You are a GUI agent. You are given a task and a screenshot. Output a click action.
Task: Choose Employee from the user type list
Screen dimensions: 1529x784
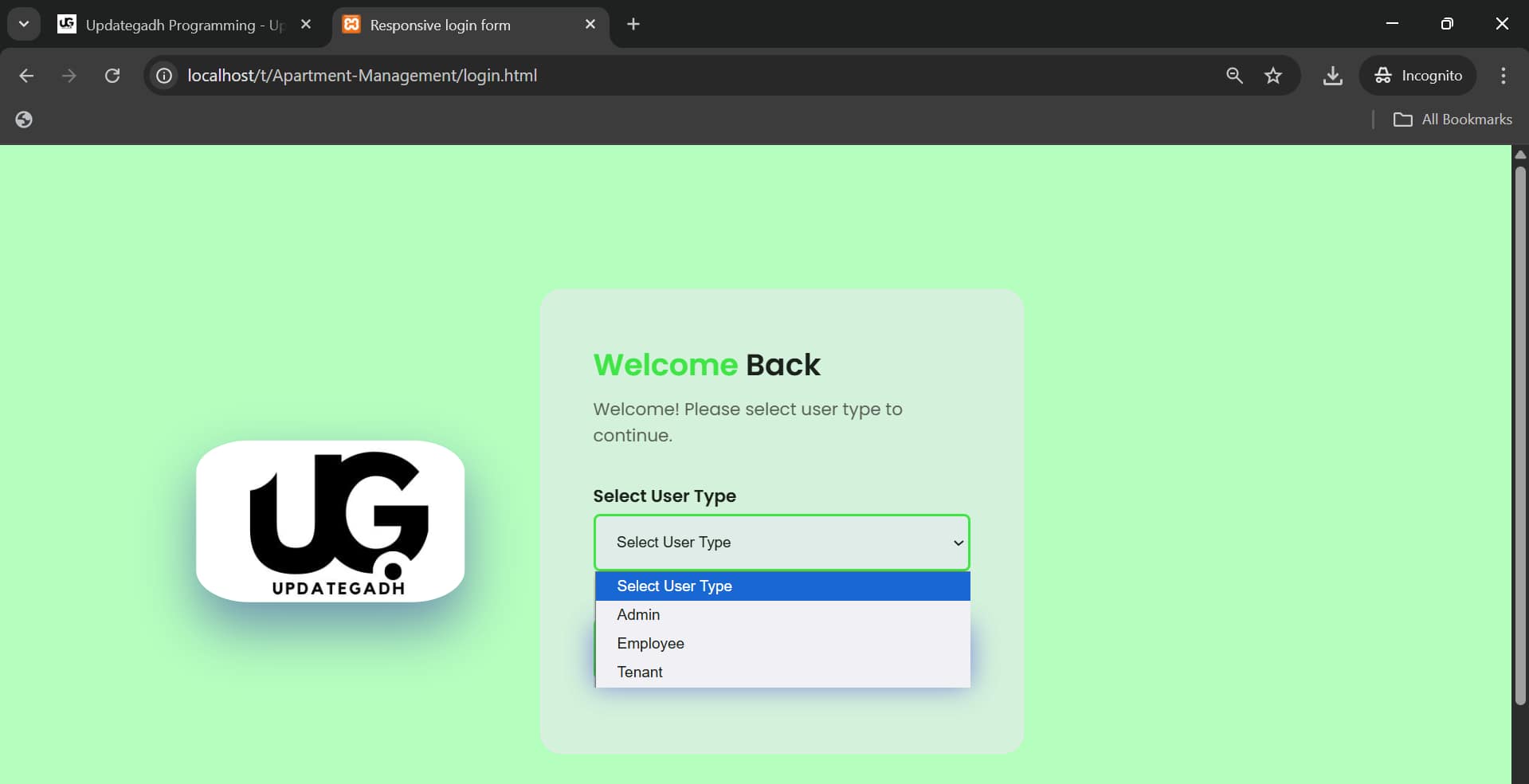pyautogui.click(x=650, y=644)
